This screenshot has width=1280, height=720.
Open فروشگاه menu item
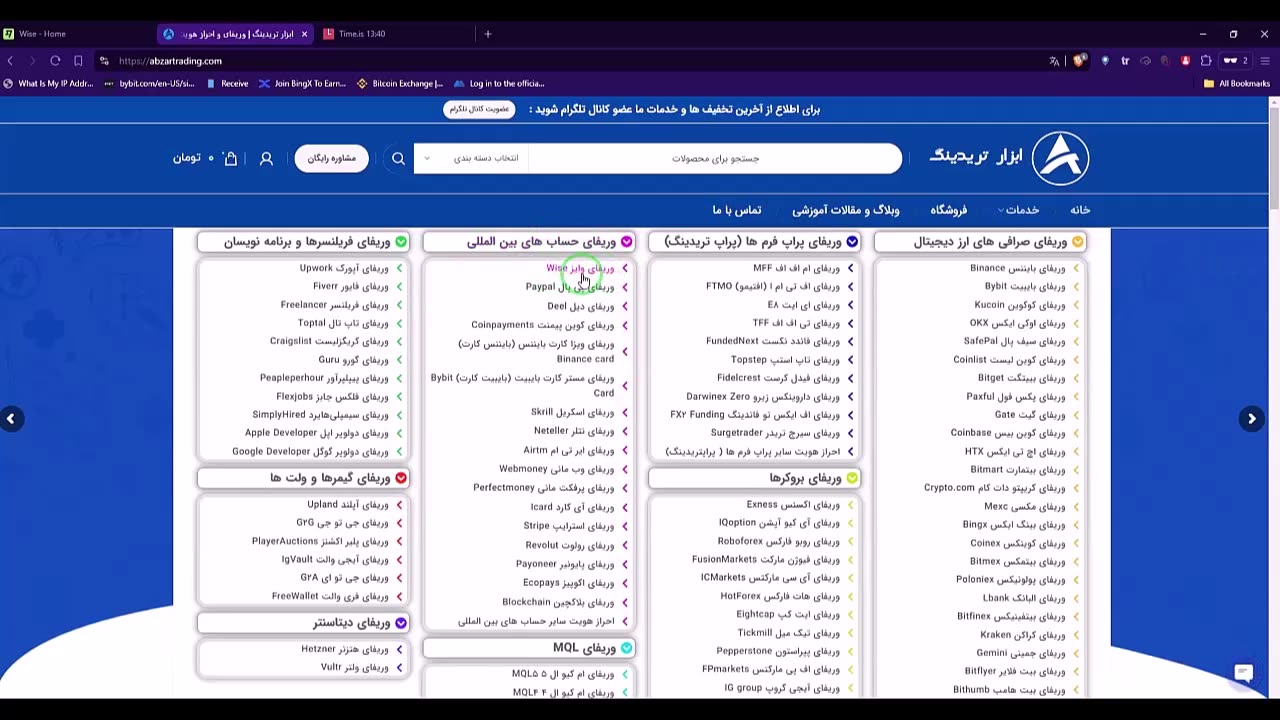click(x=949, y=210)
